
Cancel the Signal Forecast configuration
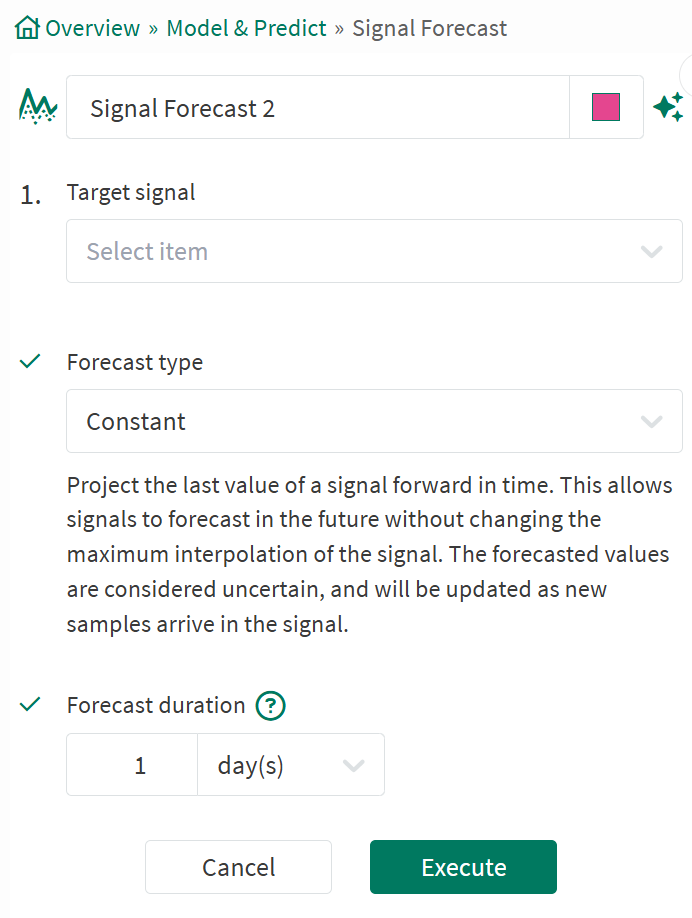click(x=238, y=866)
